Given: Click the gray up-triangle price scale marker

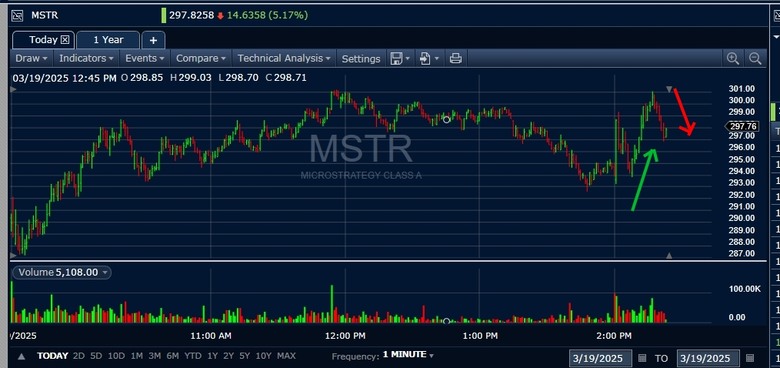Looking at the screenshot, I should pos(669,255).
